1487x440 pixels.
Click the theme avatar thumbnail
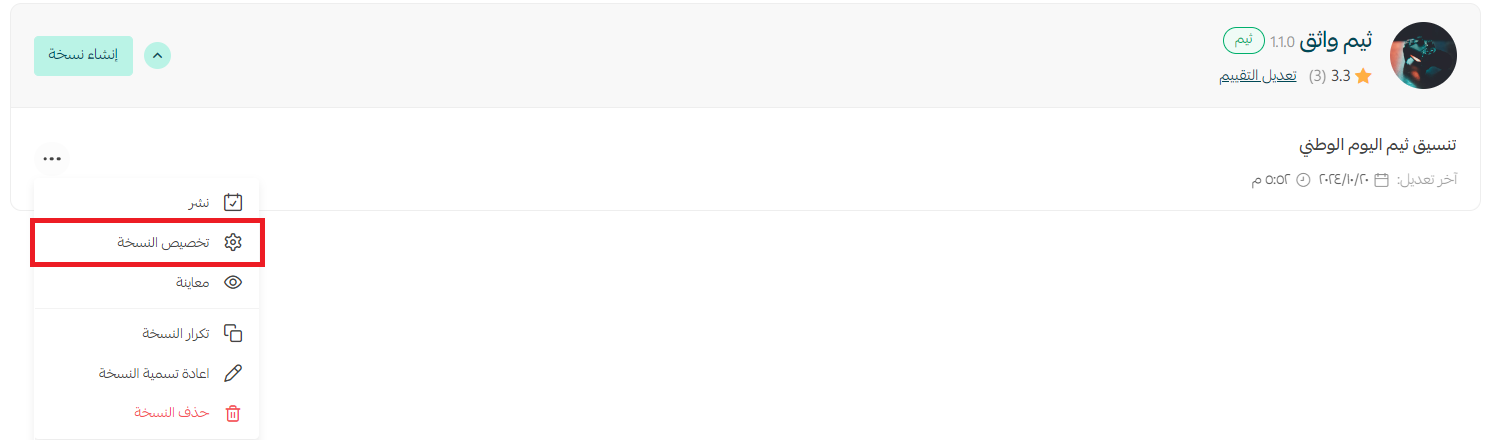1424,56
